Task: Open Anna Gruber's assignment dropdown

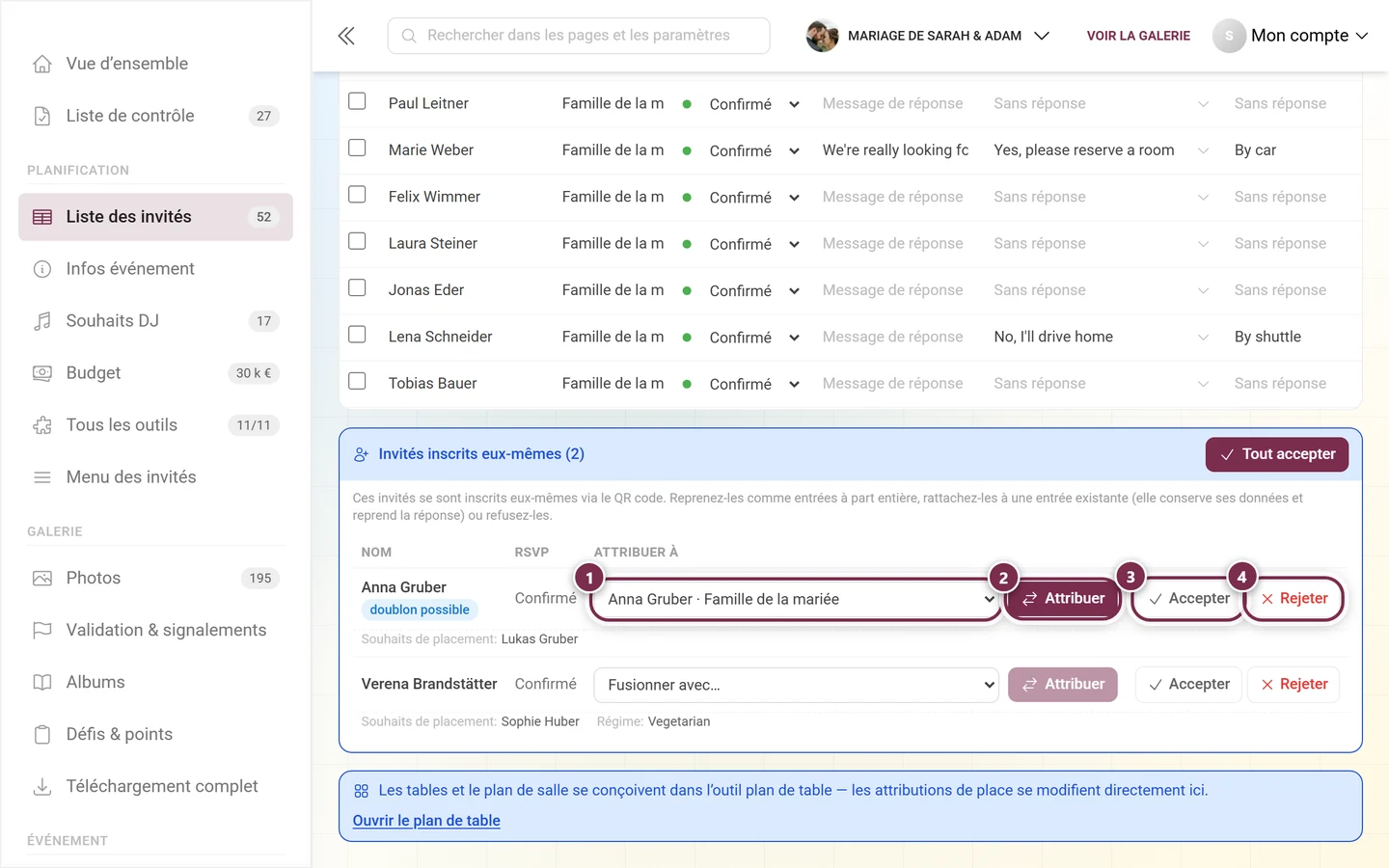Action: [x=796, y=599]
